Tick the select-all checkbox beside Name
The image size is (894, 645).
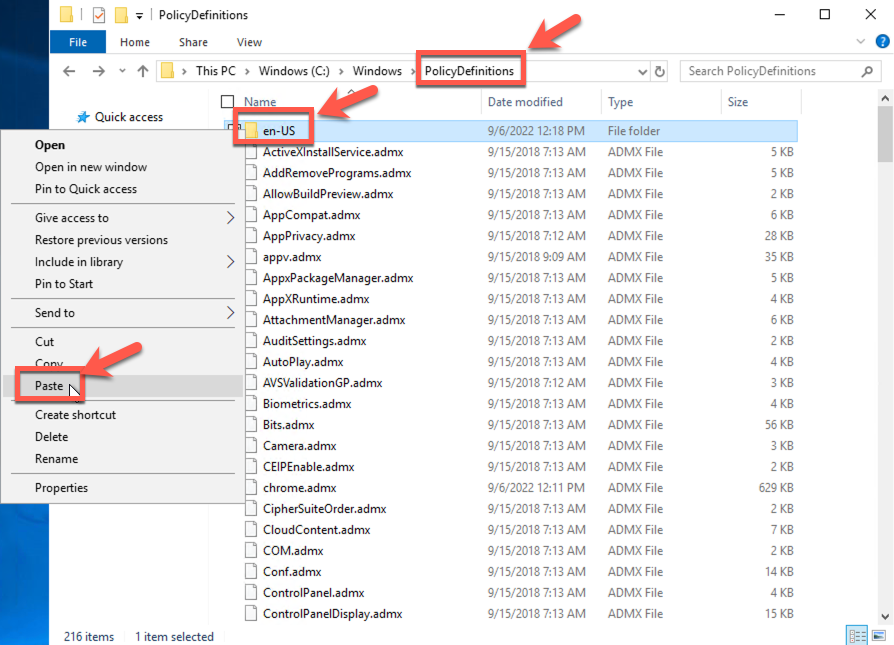coord(228,102)
